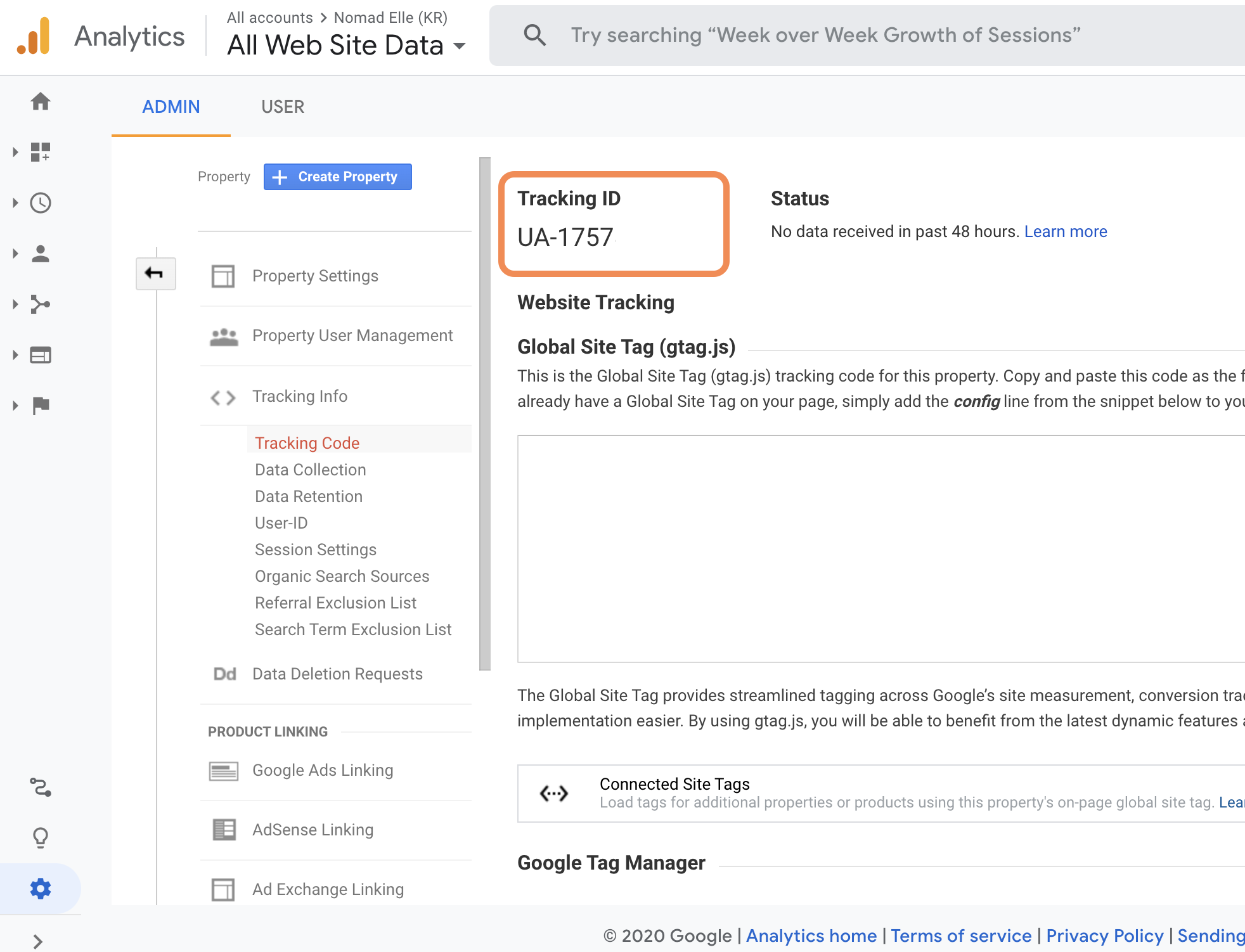Select Data Collection menu item
This screenshot has width=1245, height=952.
pos(311,470)
